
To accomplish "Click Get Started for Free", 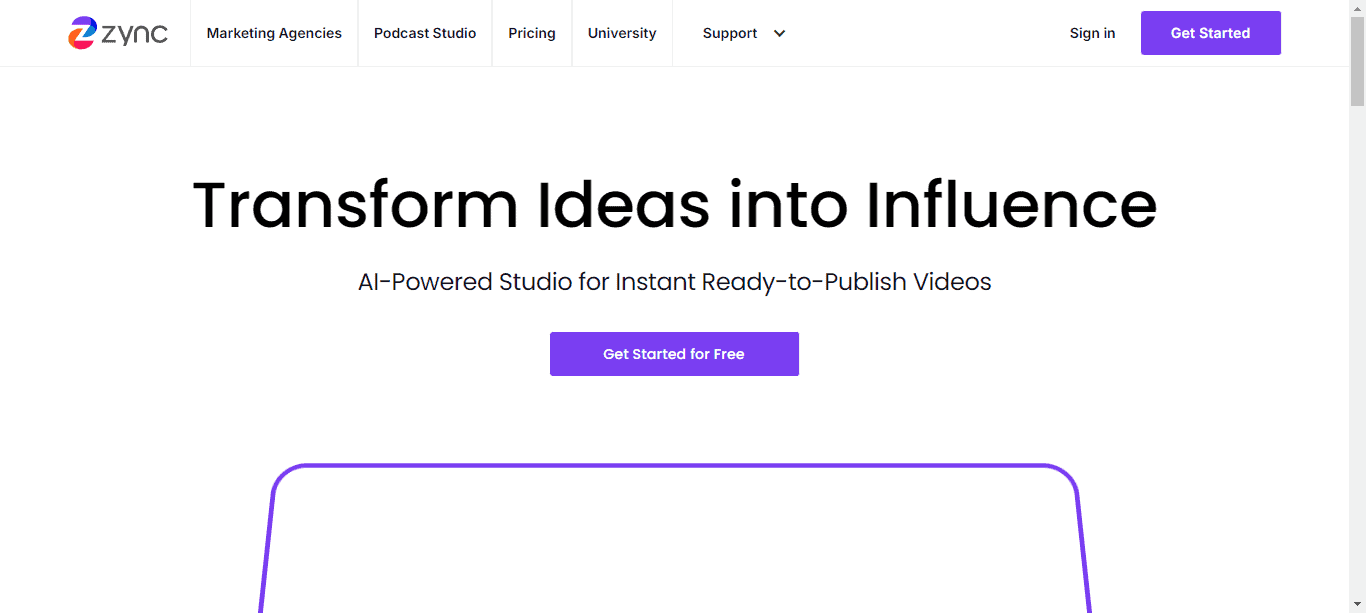I will coord(673,353).
